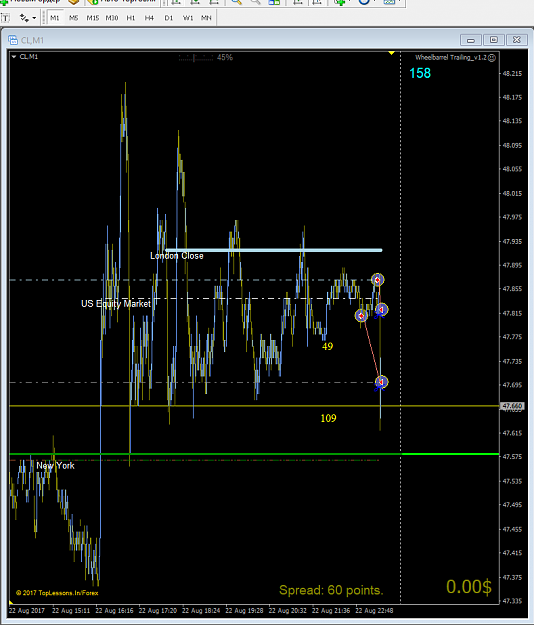The image size is (534, 625).
Task: Click the 48.215 price scale label
Action: (512, 73)
